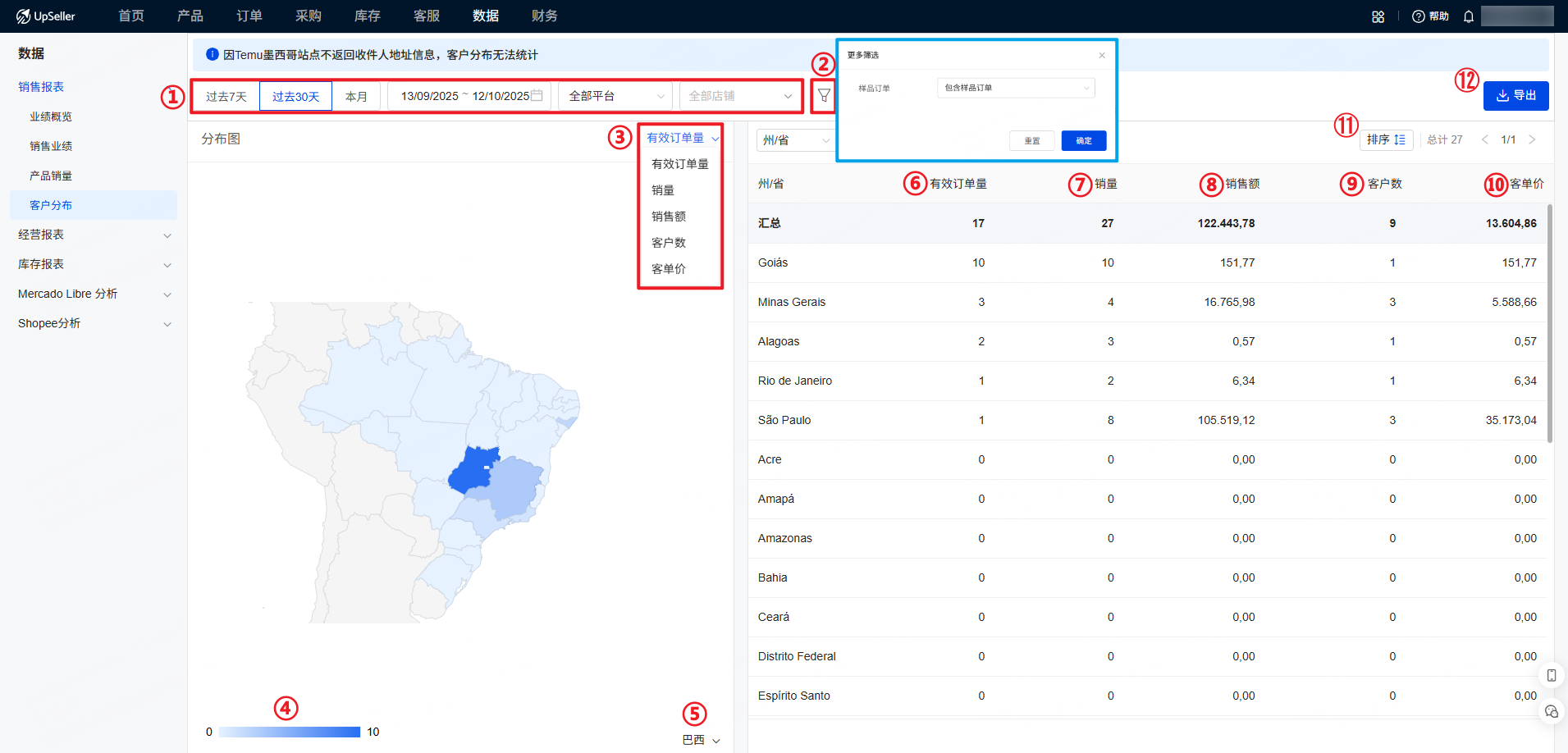Click the blue Export button
This screenshot has height=753, width=1568.
click(1515, 96)
